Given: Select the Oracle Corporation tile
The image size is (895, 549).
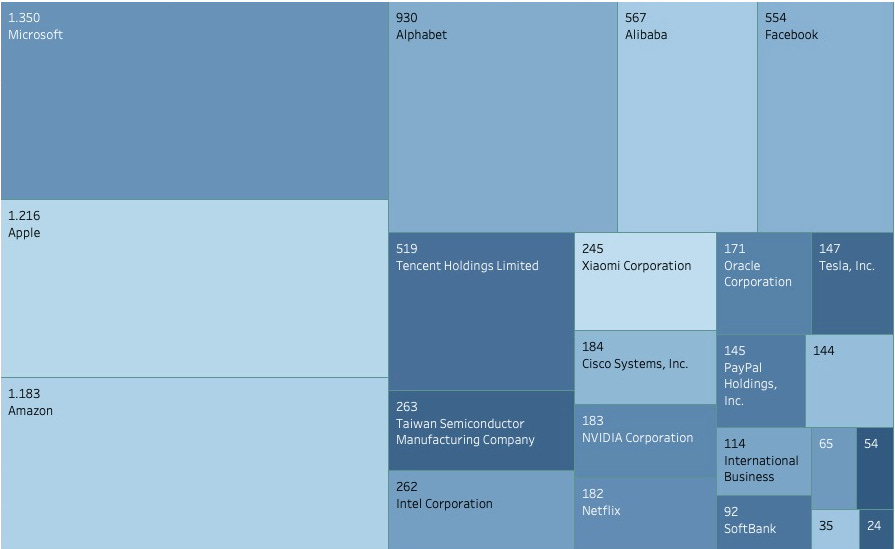Looking at the screenshot, I should (764, 284).
